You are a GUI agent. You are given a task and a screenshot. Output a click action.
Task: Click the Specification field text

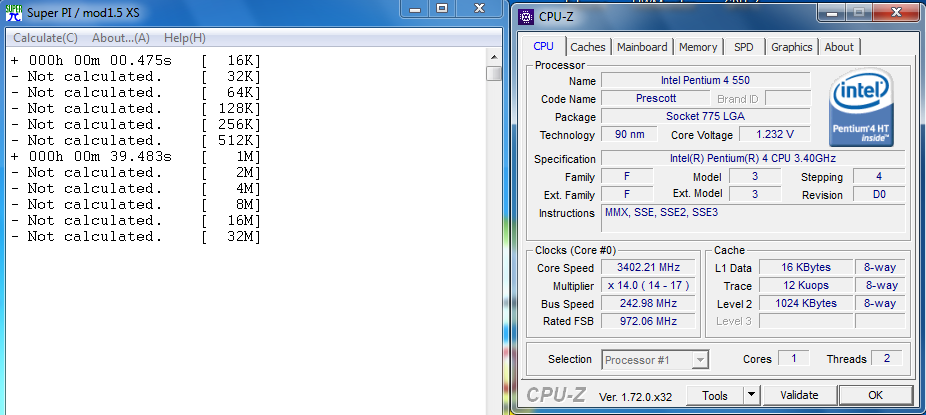coord(753,158)
